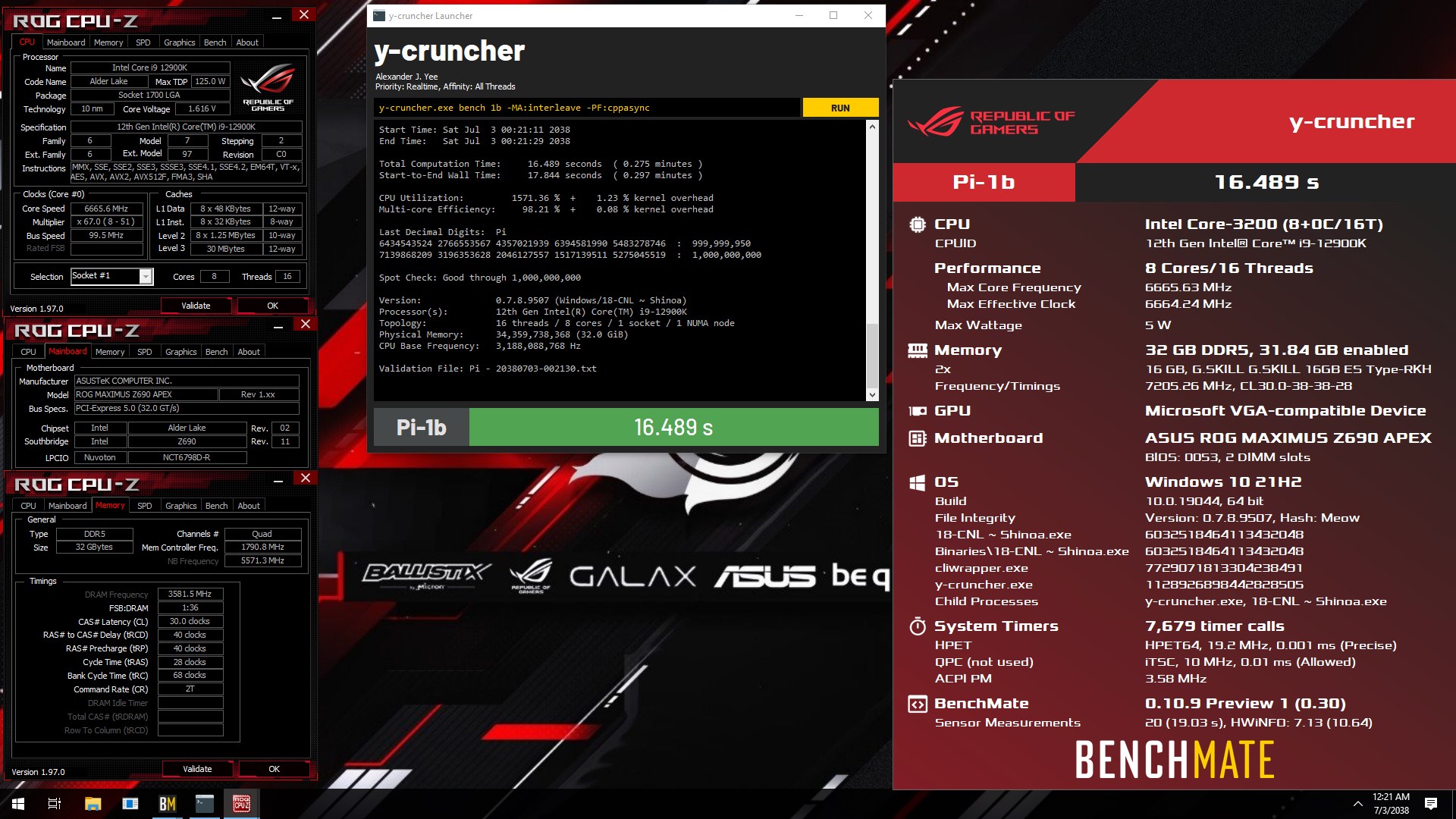
Task: Click the CPU chip icon in BenchMate panel
Action: click(918, 224)
